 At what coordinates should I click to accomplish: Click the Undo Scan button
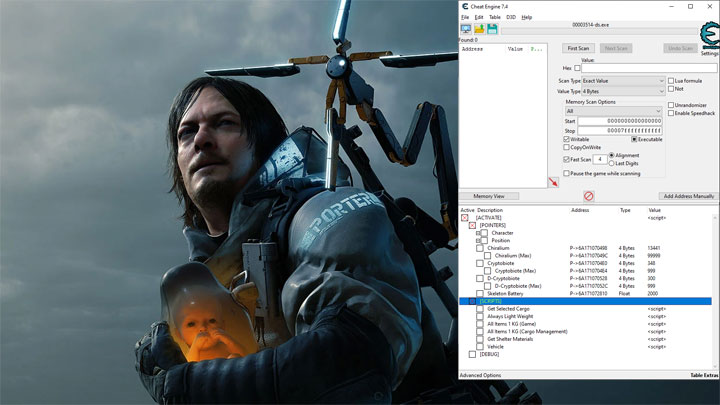coord(681,48)
